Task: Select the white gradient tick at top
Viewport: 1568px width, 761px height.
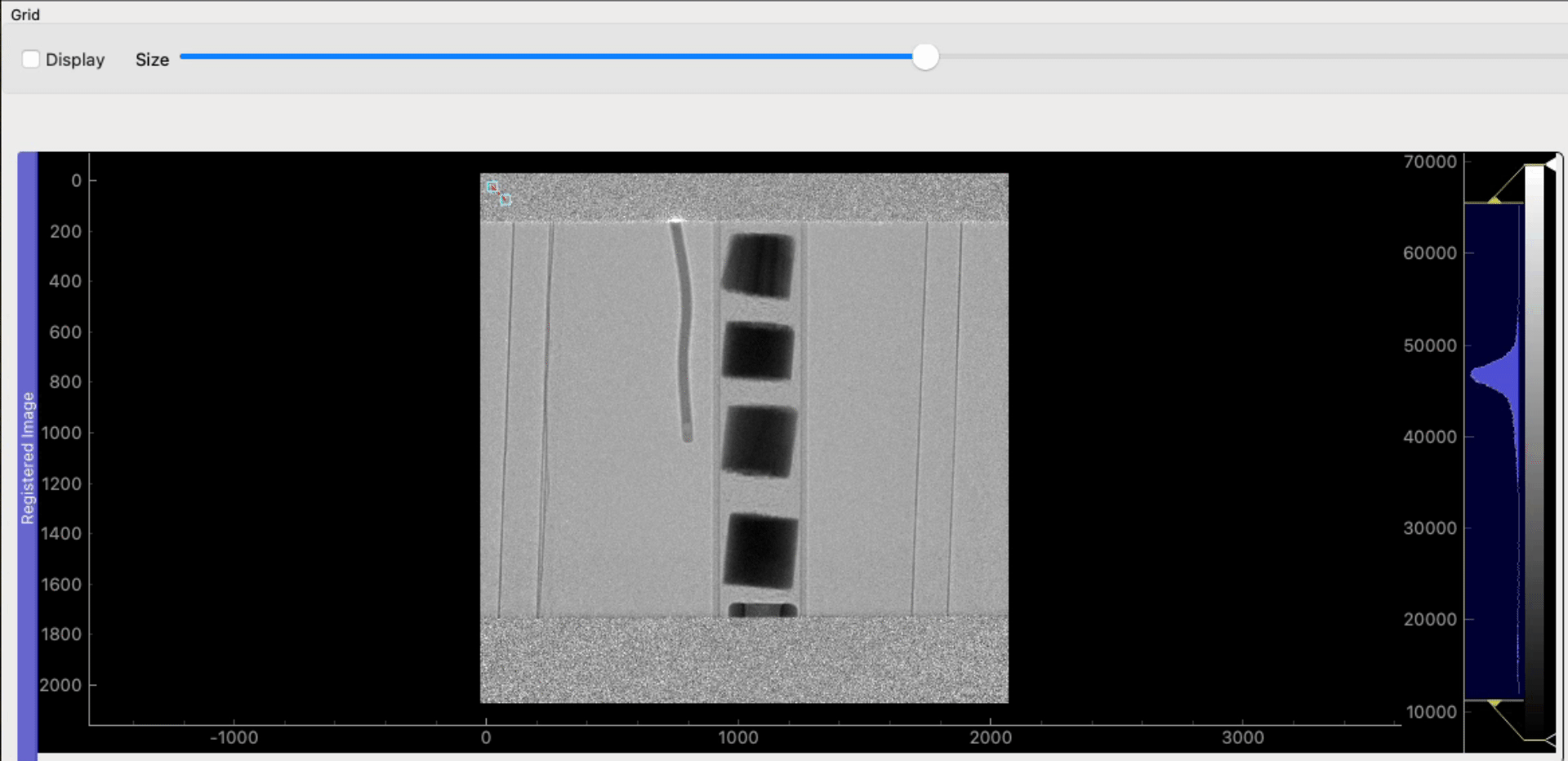Action: click(1550, 164)
